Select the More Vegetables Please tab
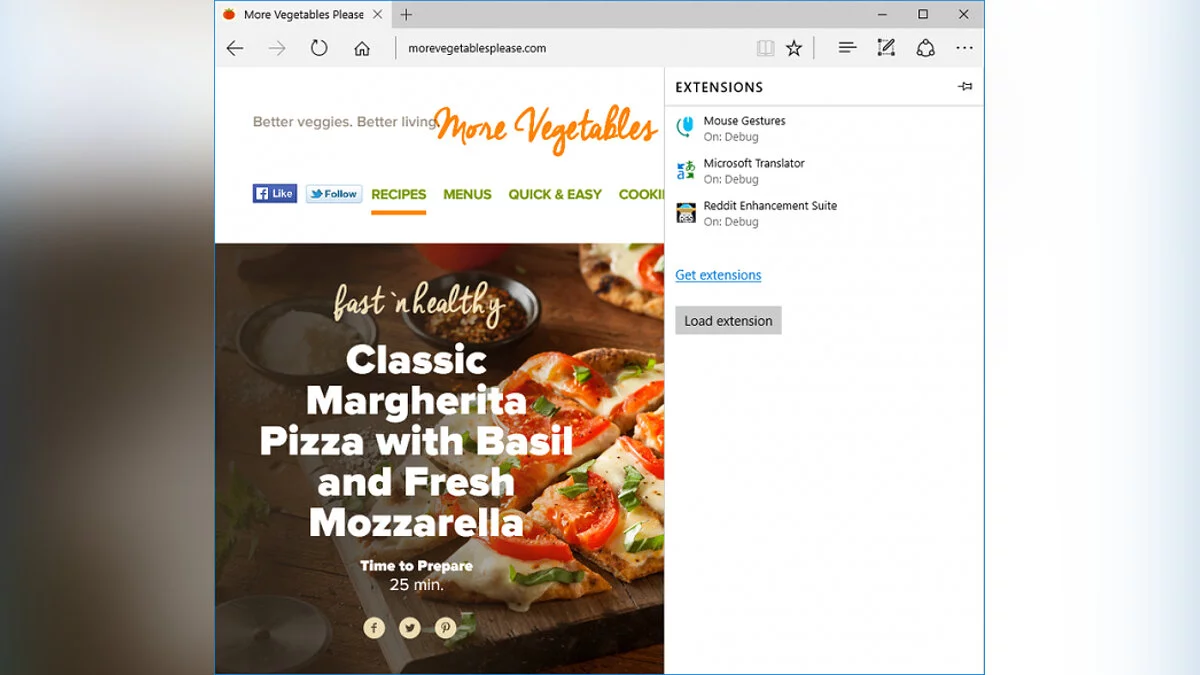Viewport: 1200px width, 675px height. tap(302, 14)
